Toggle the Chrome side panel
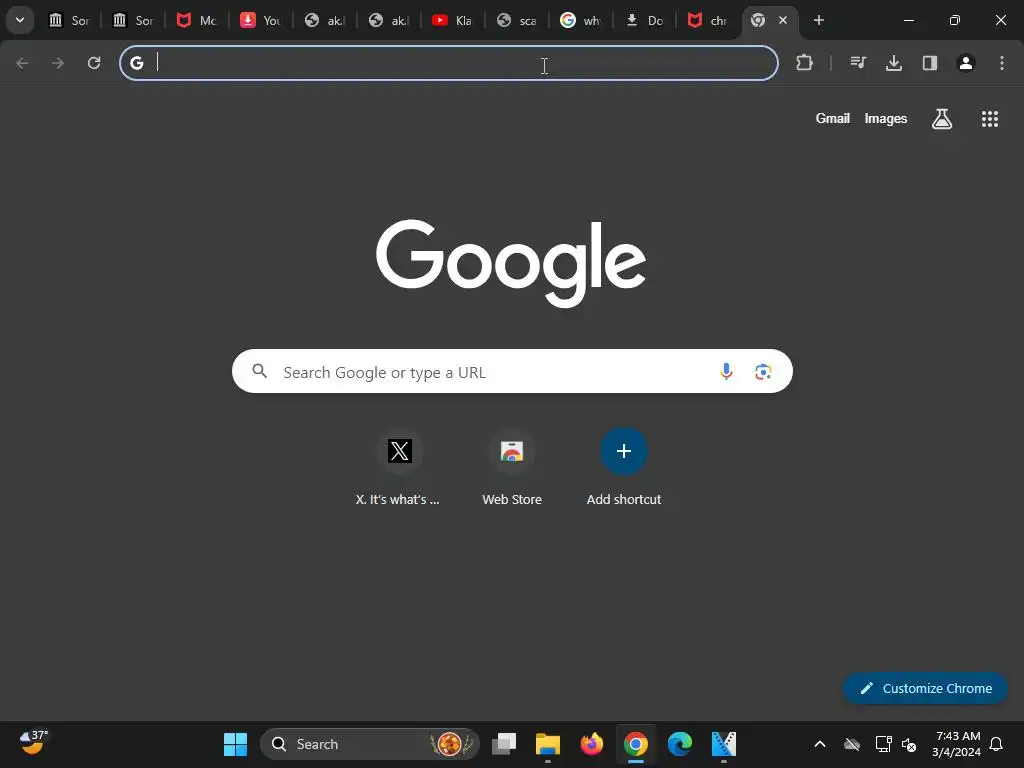 point(929,63)
